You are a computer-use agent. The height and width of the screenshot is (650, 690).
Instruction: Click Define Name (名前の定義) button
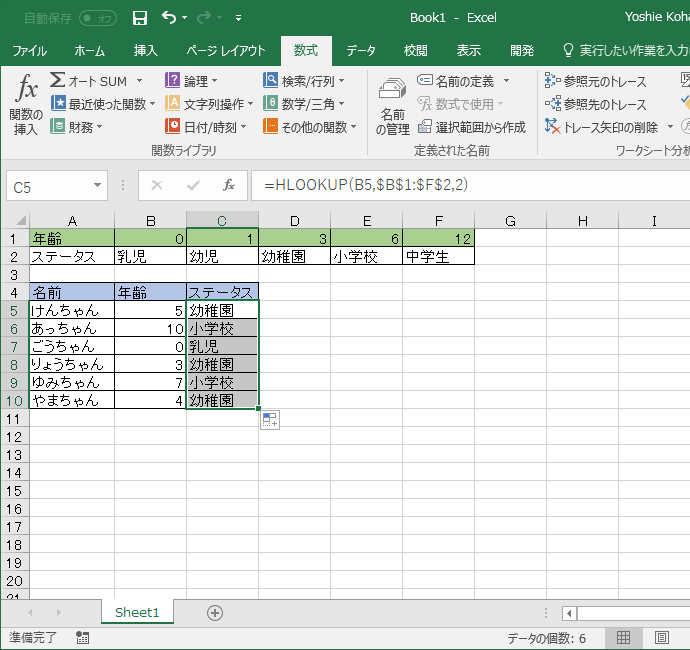[x=455, y=81]
